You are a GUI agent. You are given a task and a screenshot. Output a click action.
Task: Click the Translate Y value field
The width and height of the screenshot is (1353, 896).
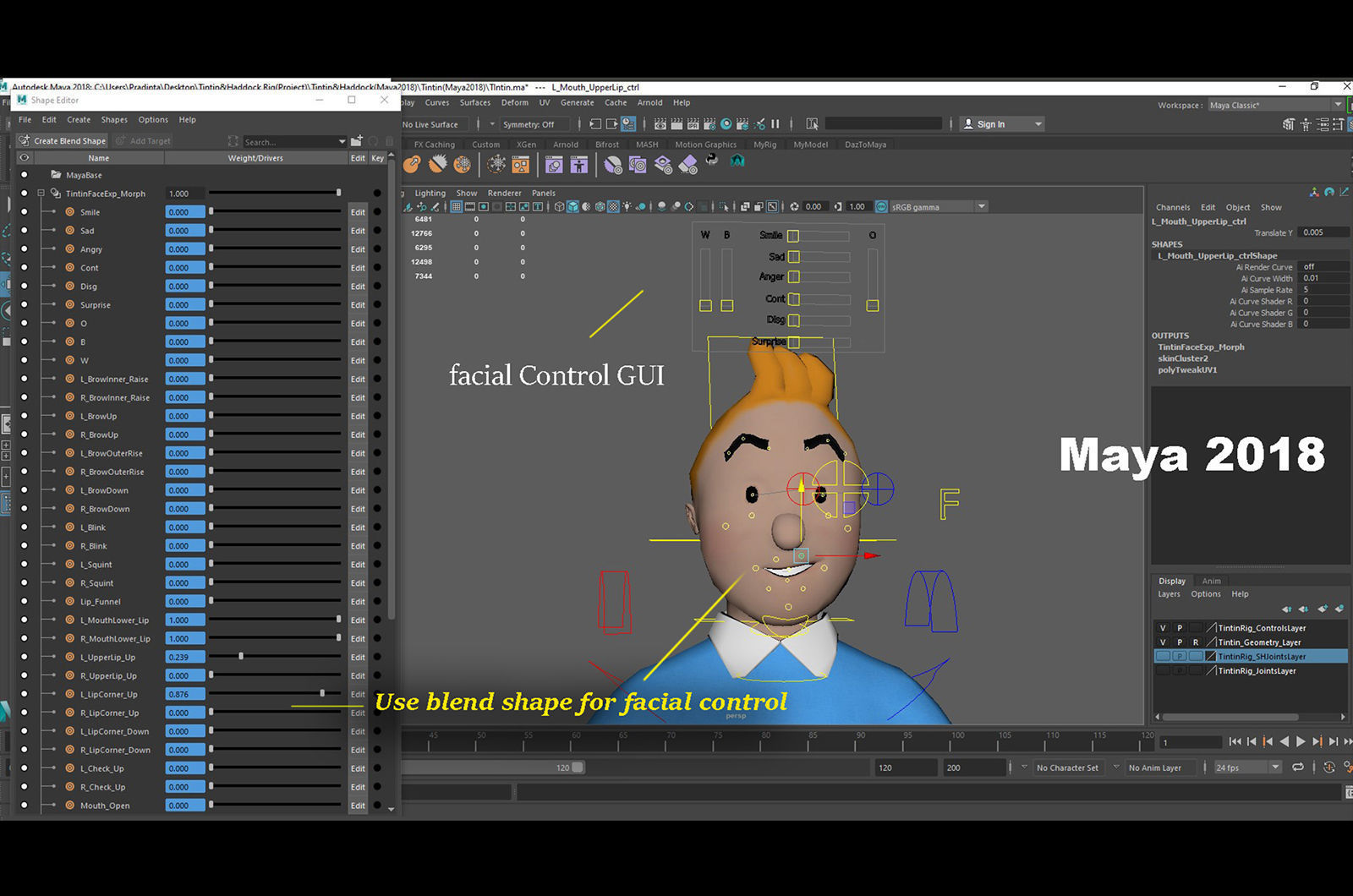[x=1324, y=232]
